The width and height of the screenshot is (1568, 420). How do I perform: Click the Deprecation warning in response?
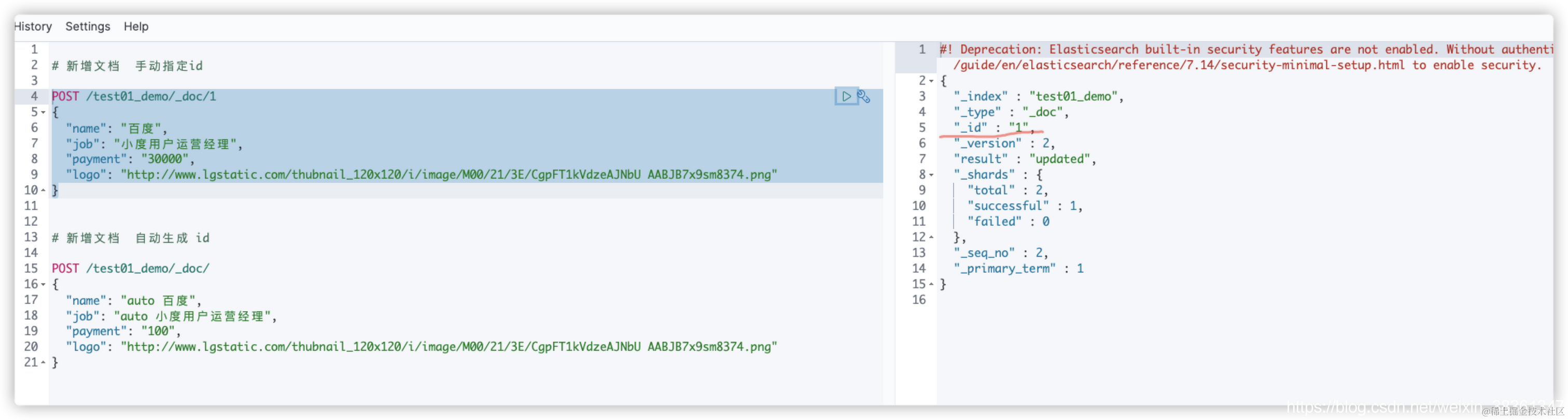click(x=1245, y=57)
